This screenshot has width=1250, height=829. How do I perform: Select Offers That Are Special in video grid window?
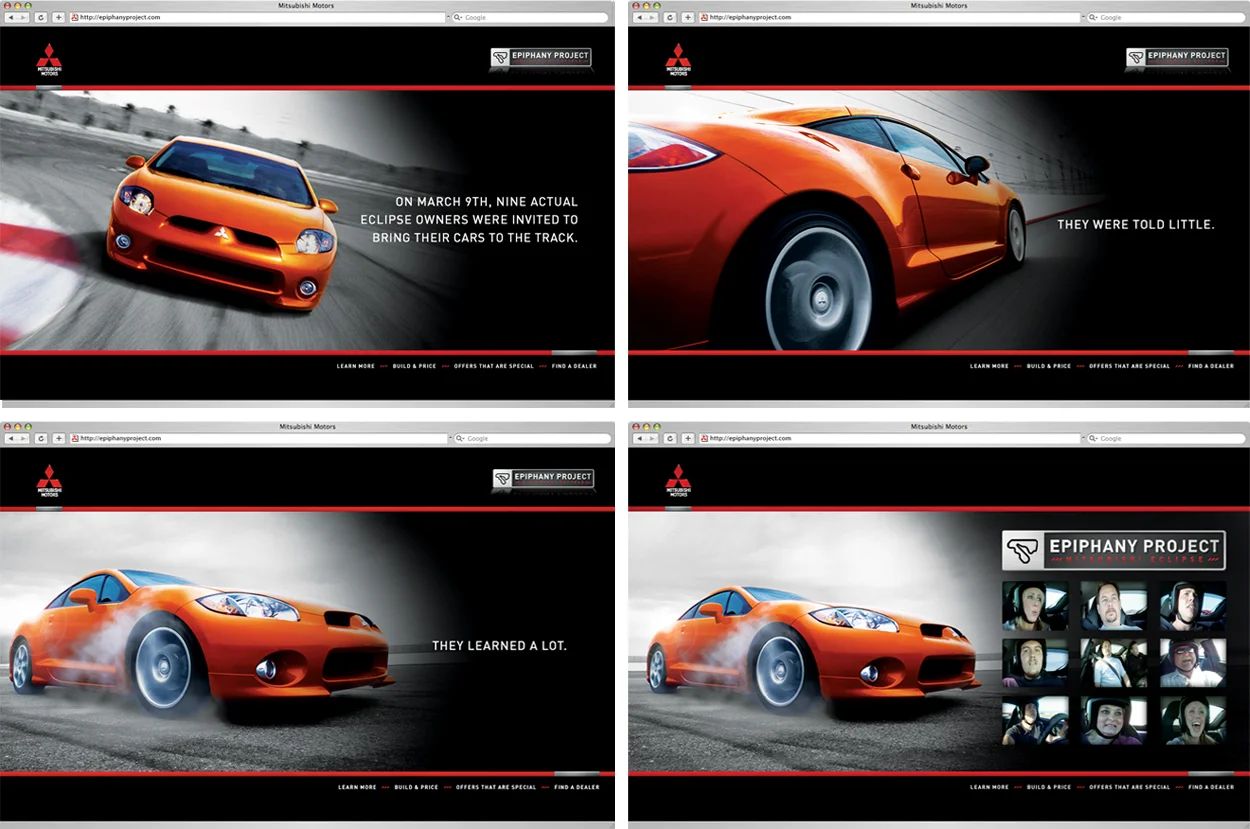1129,787
